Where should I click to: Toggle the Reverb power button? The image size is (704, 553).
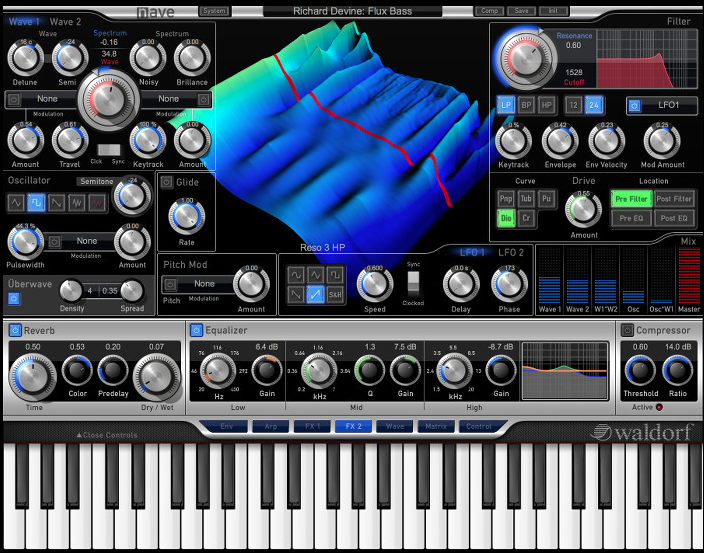(15, 330)
